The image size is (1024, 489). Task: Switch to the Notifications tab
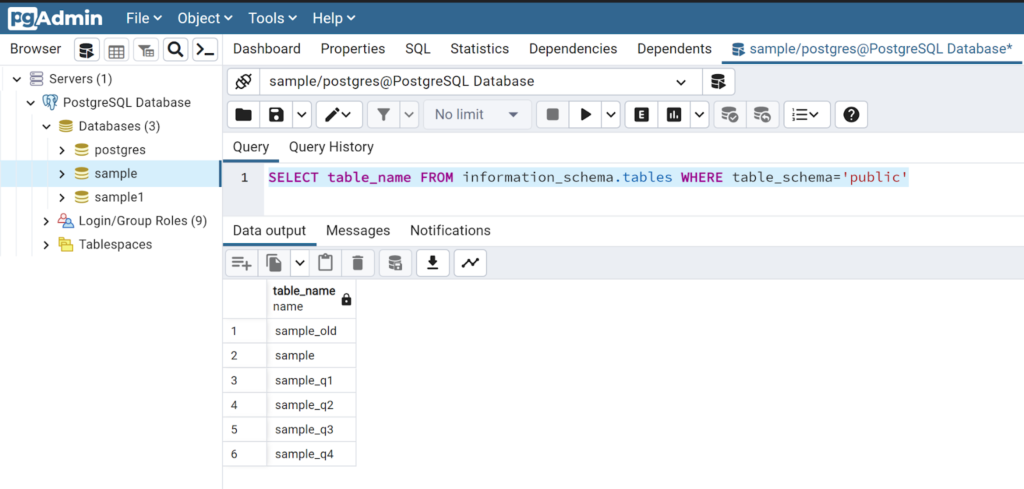point(450,230)
